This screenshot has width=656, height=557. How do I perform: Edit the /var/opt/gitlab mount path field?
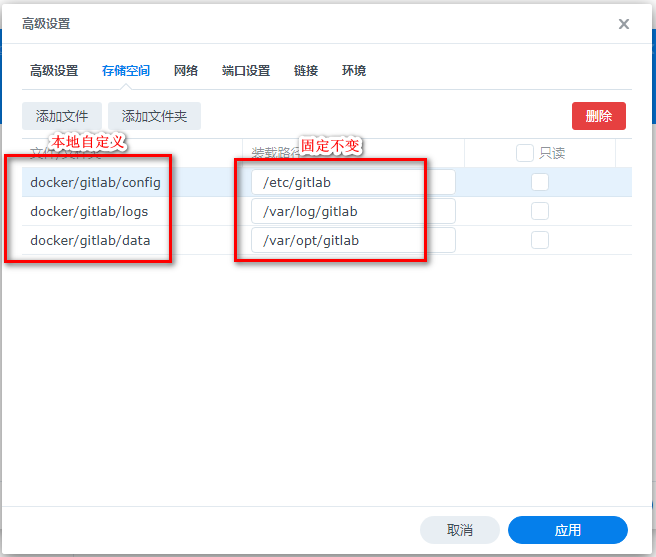pyautogui.click(x=353, y=240)
